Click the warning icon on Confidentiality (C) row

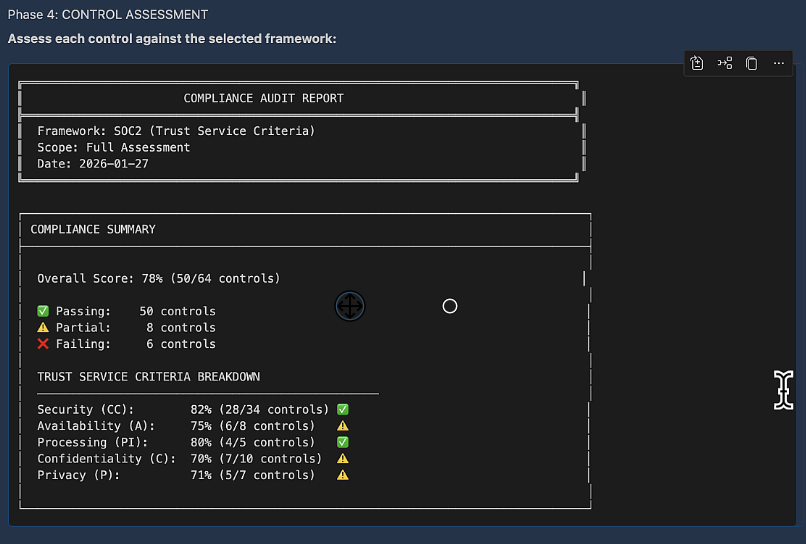click(343, 459)
